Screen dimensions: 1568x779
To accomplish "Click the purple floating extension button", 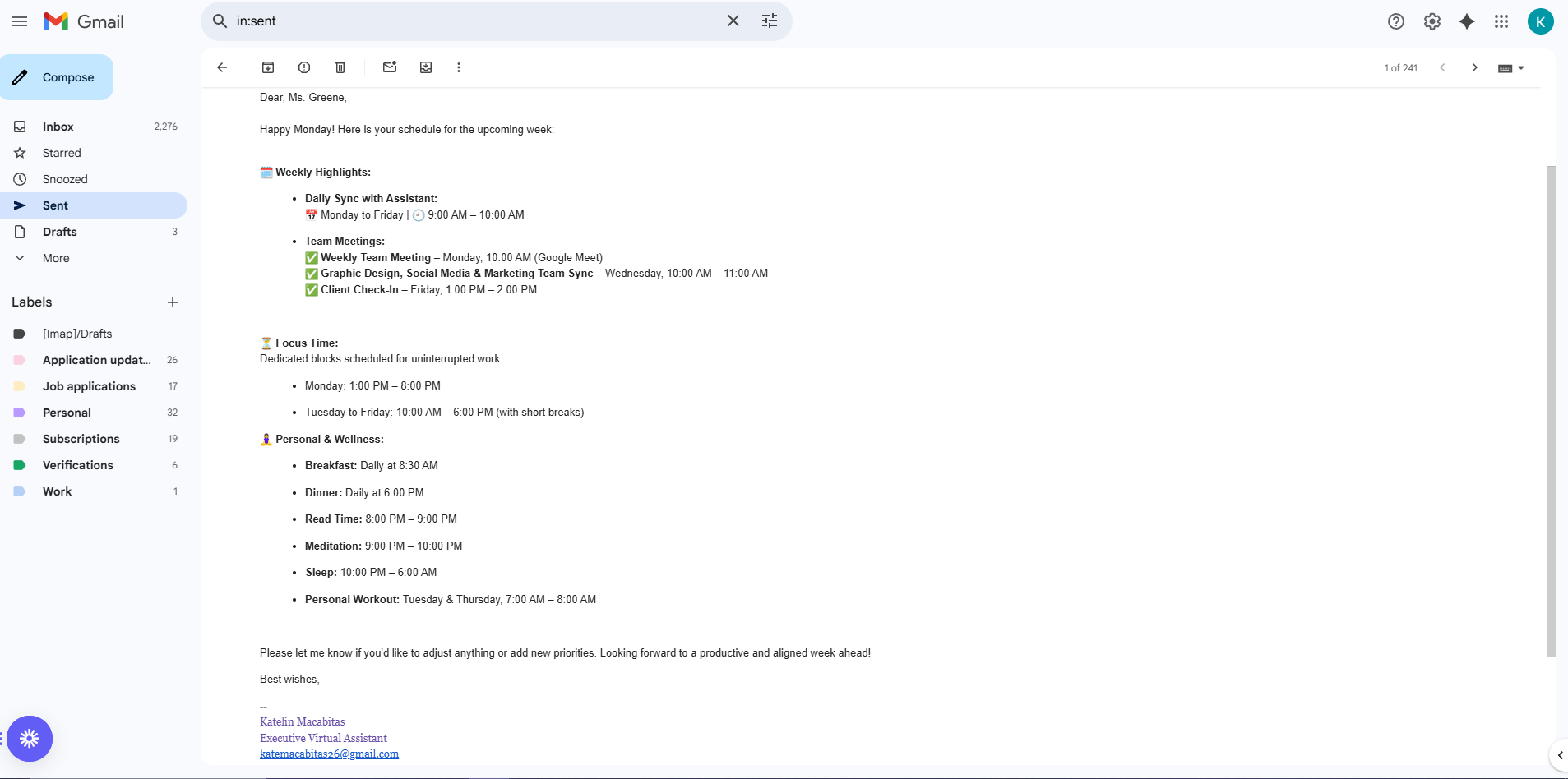I will tap(30, 739).
